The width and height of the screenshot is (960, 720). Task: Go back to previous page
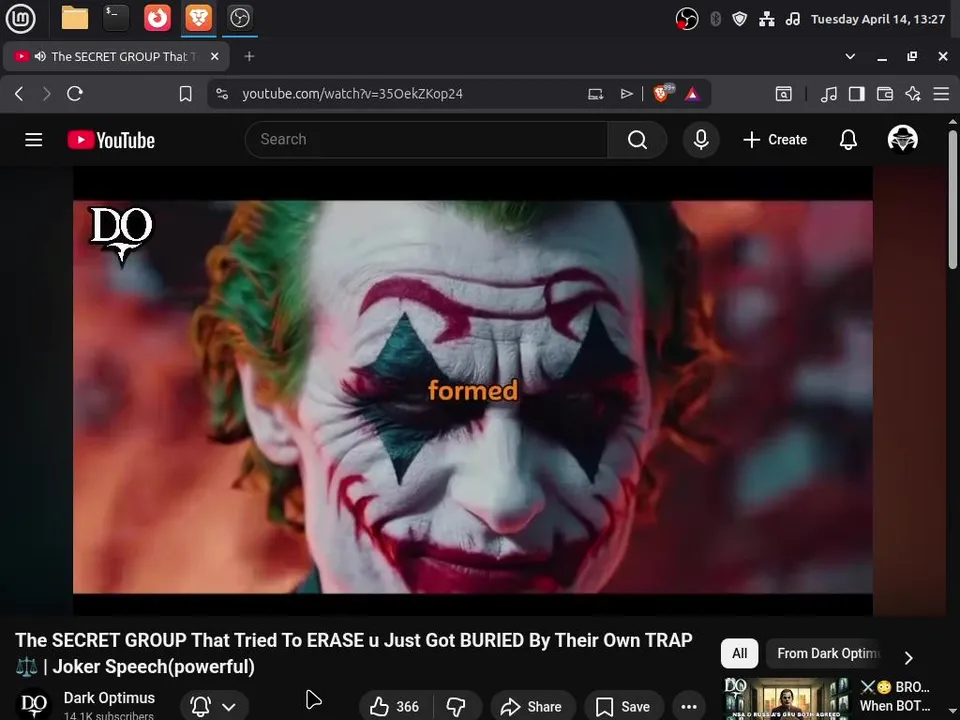[19, 94]
